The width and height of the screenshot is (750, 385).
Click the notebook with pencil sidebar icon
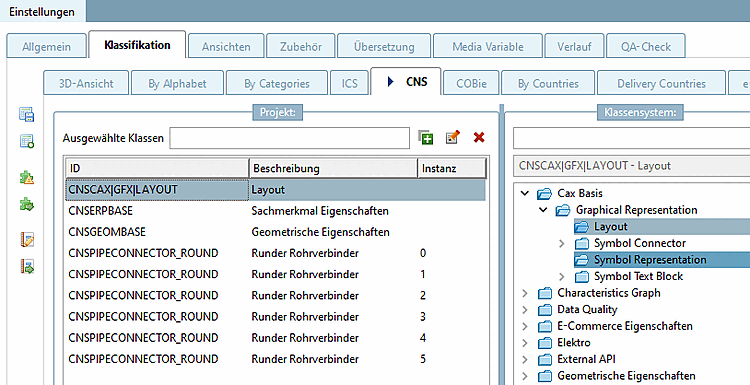pyautogui.click(x=27, y=240)
